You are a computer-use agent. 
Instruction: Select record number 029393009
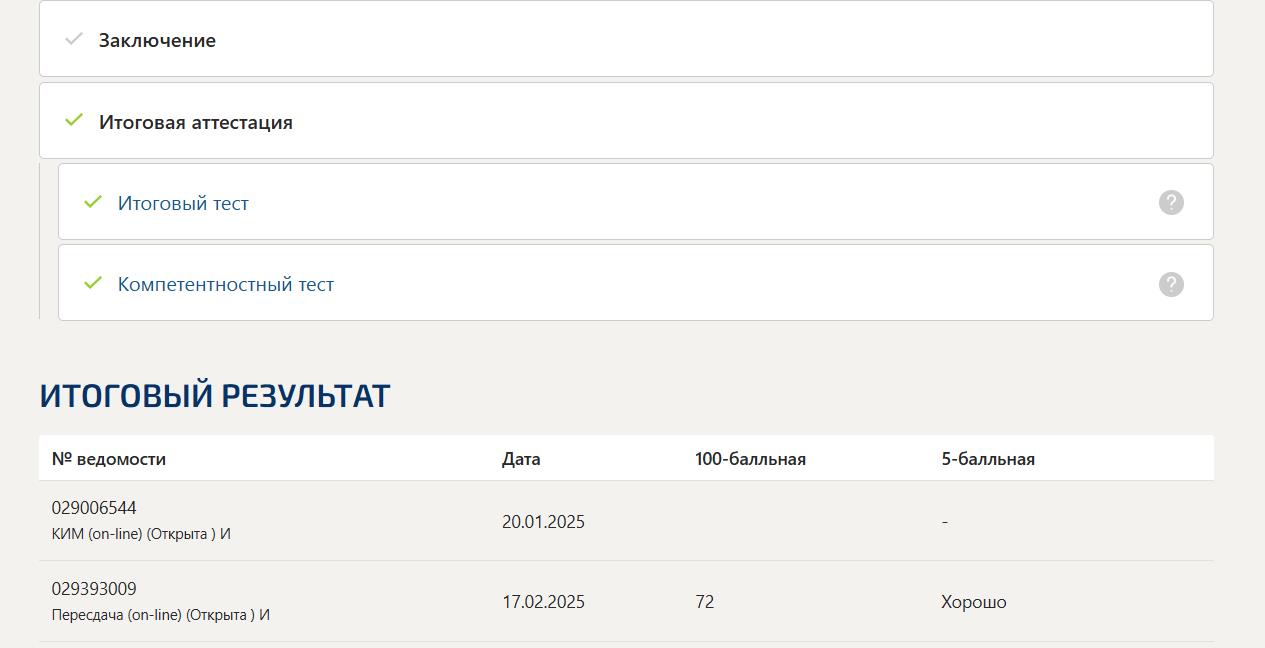coord(94,589)
